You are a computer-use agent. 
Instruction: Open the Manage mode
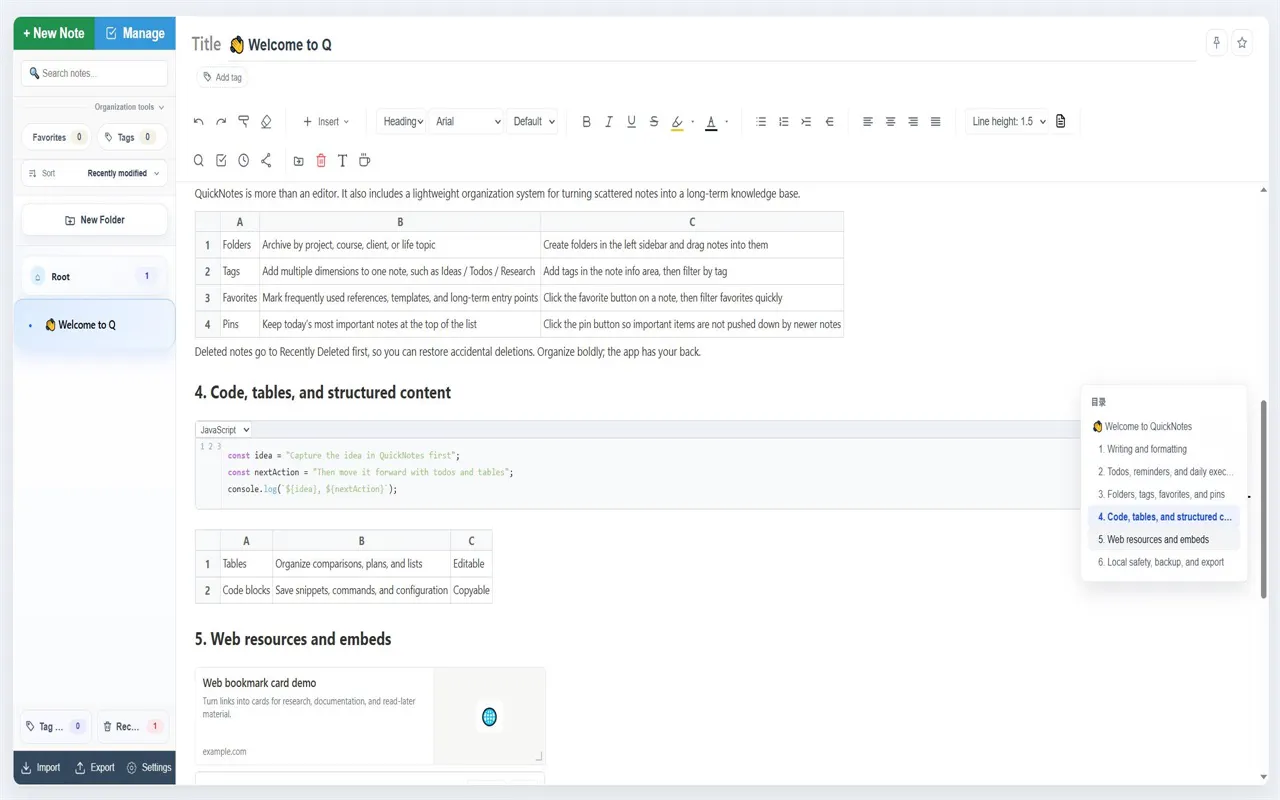[x=135, y=33]
